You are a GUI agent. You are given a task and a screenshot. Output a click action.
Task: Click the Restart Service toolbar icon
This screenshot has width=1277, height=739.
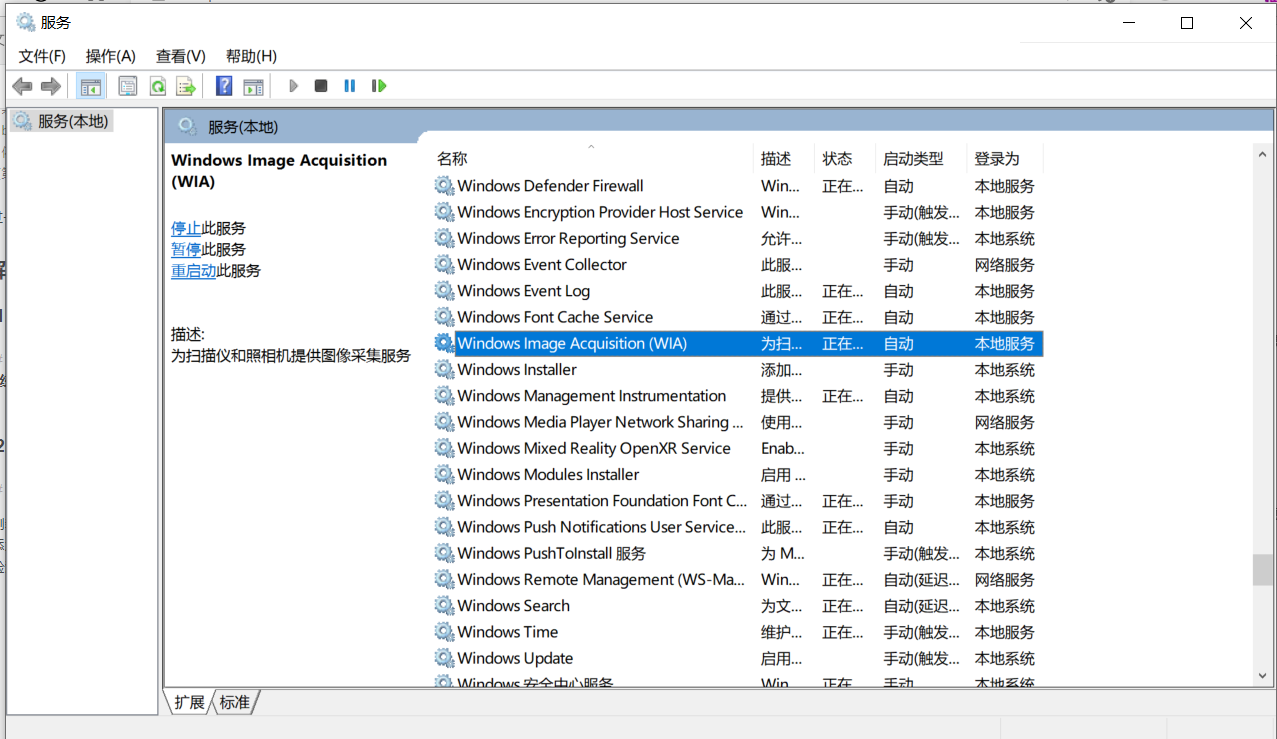(x=379, y=86)
